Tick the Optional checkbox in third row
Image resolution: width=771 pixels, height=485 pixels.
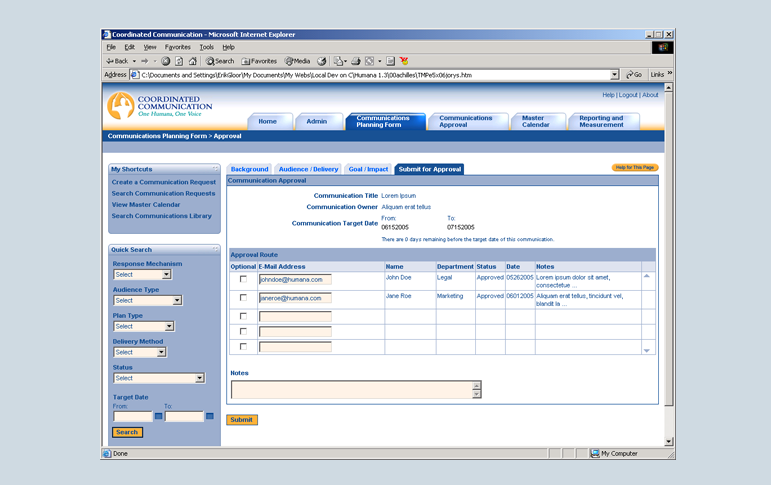[x=243, y=316]
